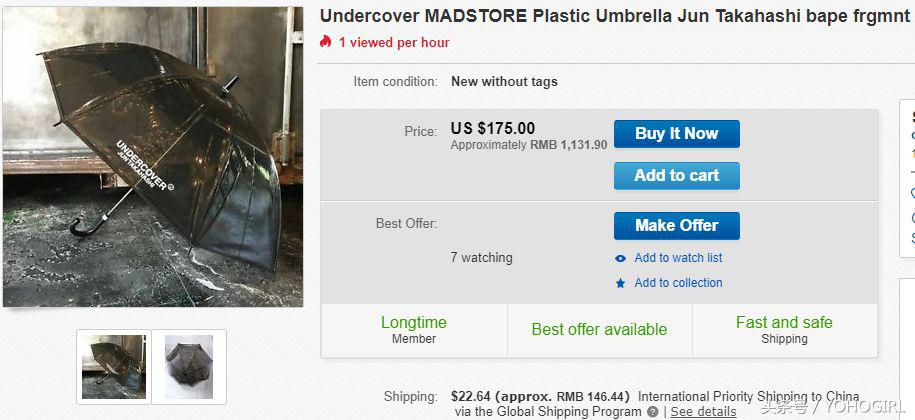This screenshot has width=915, height=420.
Task: Select the first umbrella thumbnail
Action: tap(114, 366)
